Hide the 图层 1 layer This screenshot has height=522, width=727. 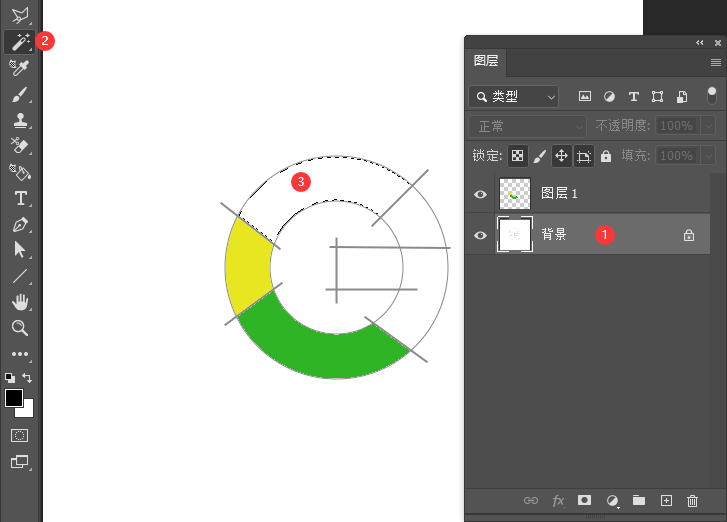[480, 194]
